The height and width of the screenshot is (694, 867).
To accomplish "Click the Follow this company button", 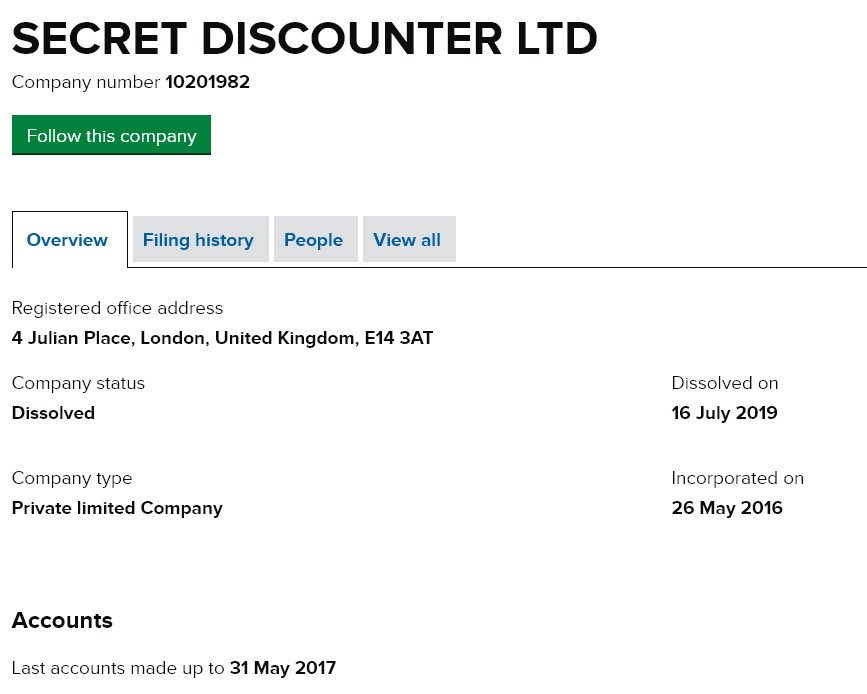I will tap(111, 136).
